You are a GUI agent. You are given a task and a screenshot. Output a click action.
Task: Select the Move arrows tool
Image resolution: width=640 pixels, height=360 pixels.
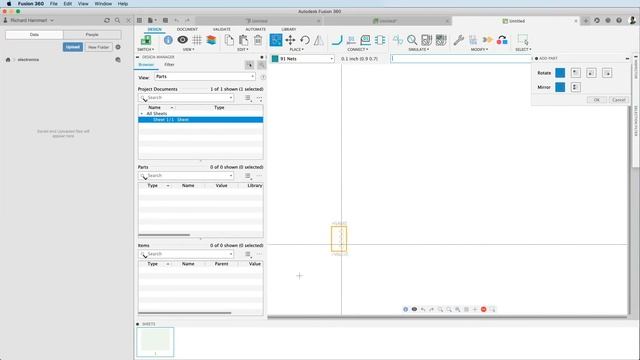click(x=290, y=40)
